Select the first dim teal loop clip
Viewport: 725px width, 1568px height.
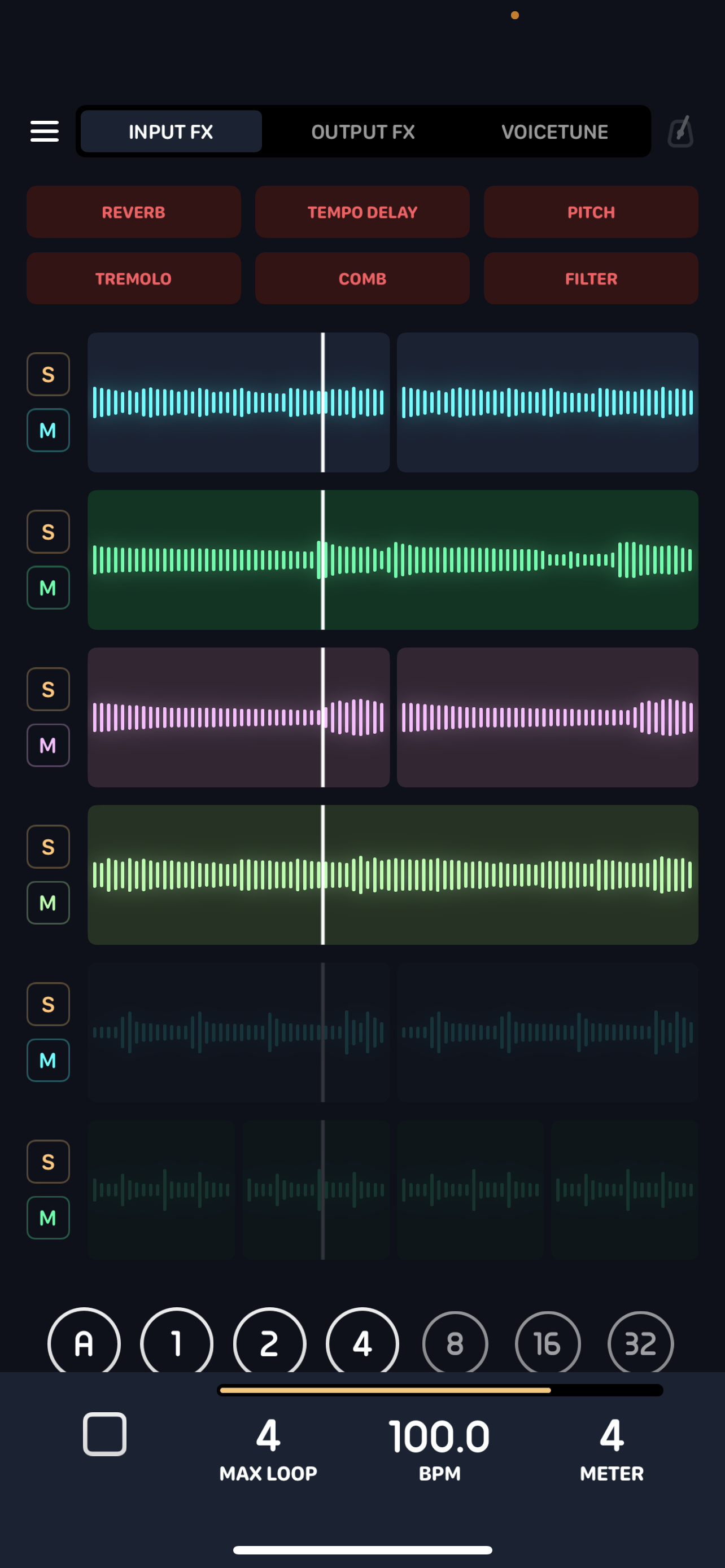(x=239, y=1032)
